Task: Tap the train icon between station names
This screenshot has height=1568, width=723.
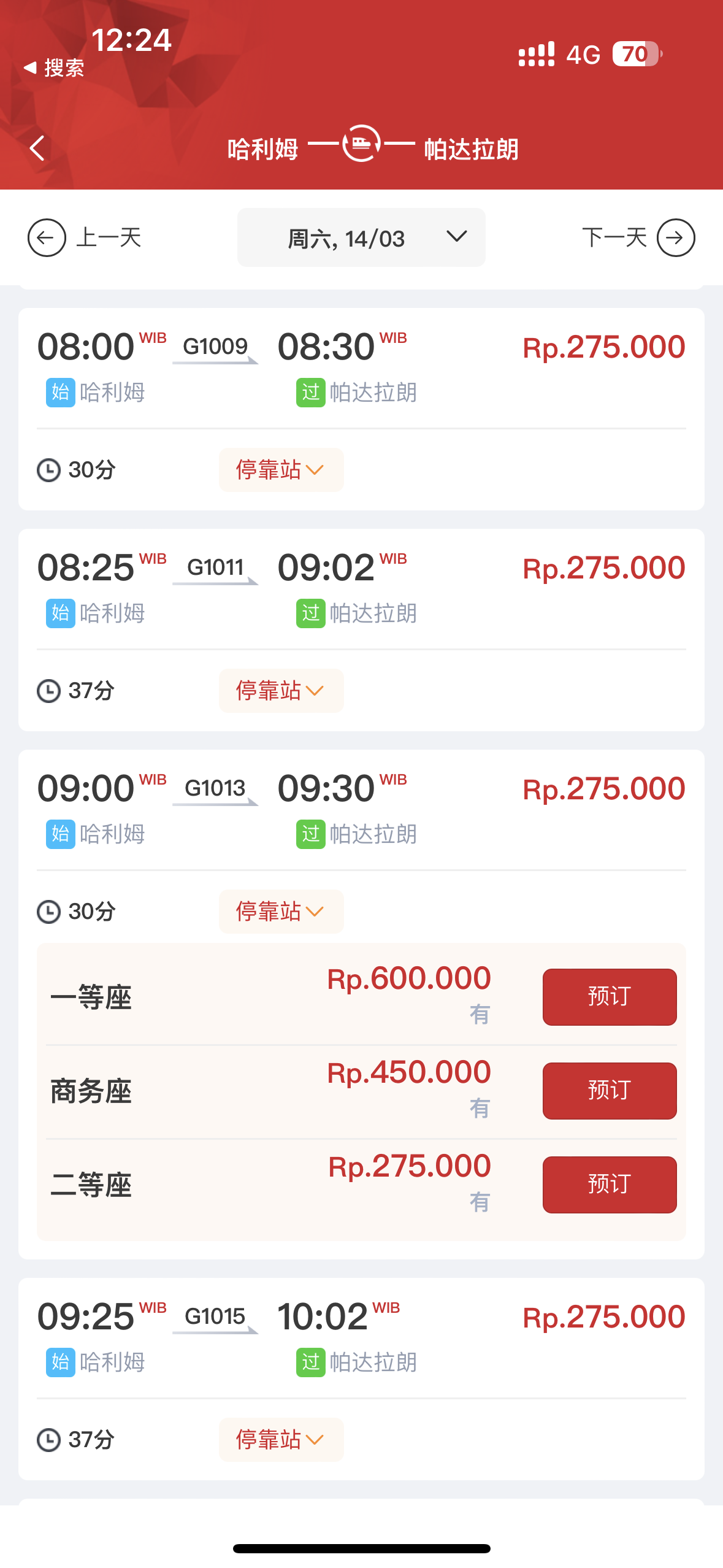Action: pyautogui.click(x=361, y=144)
